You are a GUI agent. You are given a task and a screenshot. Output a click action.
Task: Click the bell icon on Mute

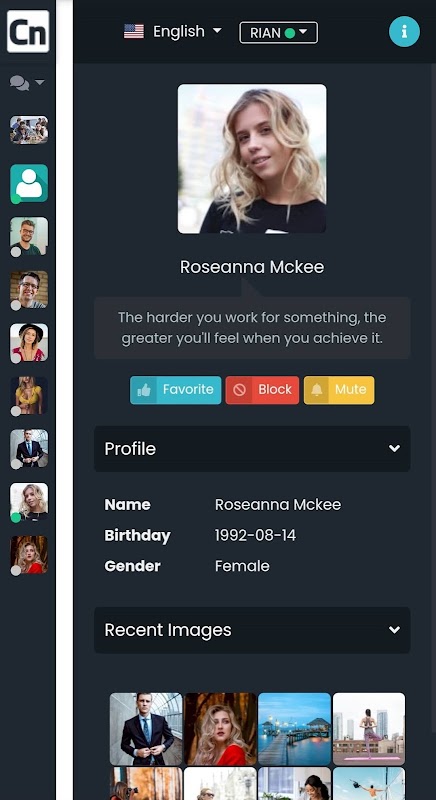click(317, 390)
